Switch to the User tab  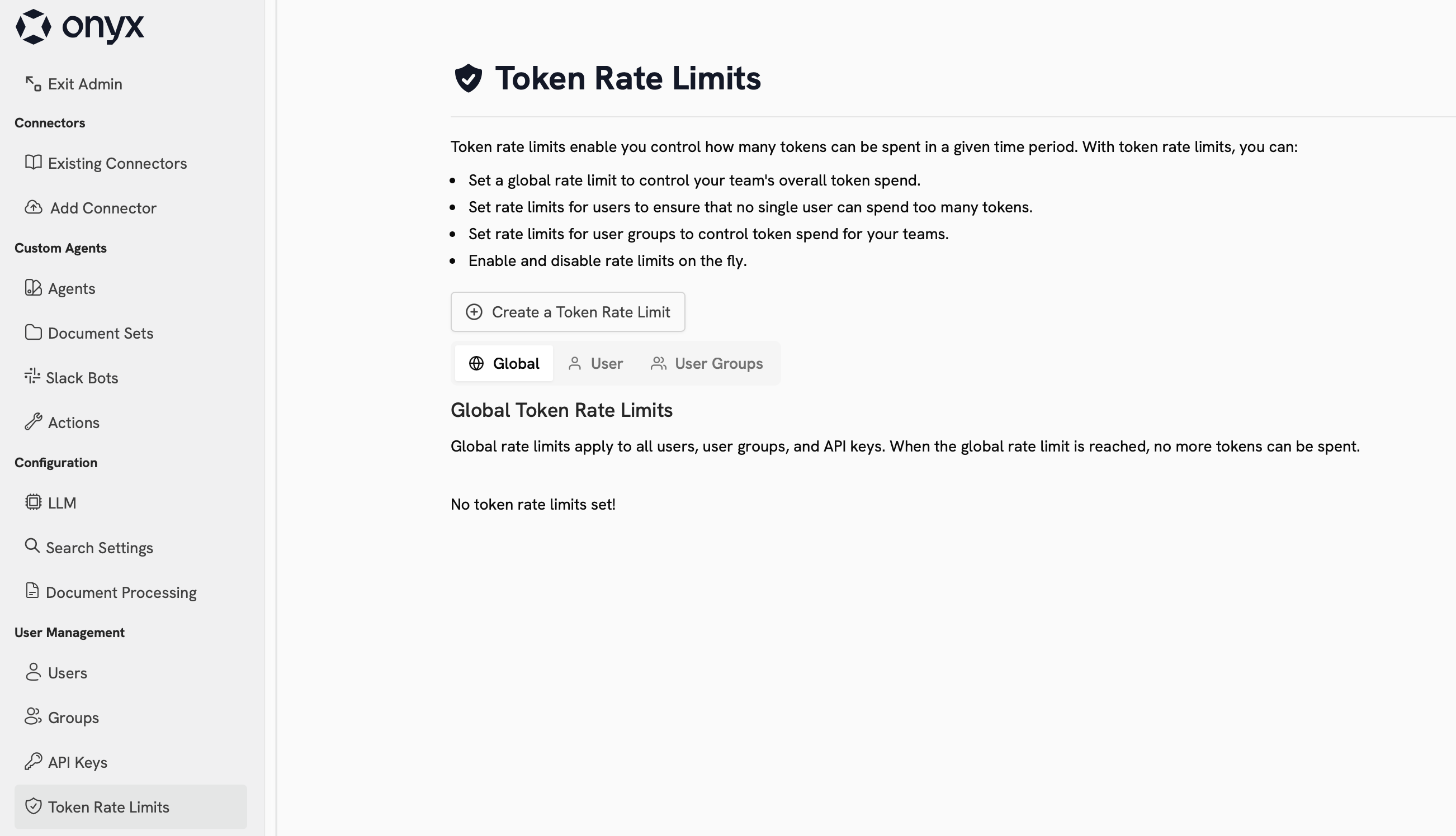point(595,363)
